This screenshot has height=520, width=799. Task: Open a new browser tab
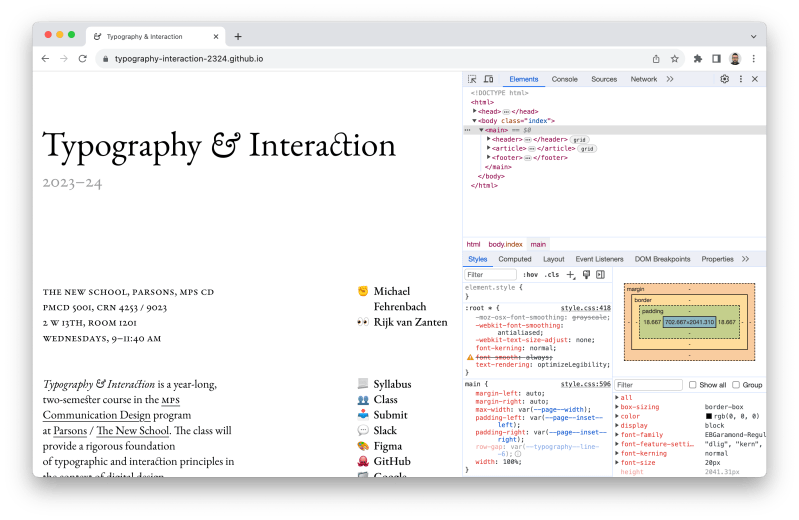pyautogui.click(x=238, y=37)
